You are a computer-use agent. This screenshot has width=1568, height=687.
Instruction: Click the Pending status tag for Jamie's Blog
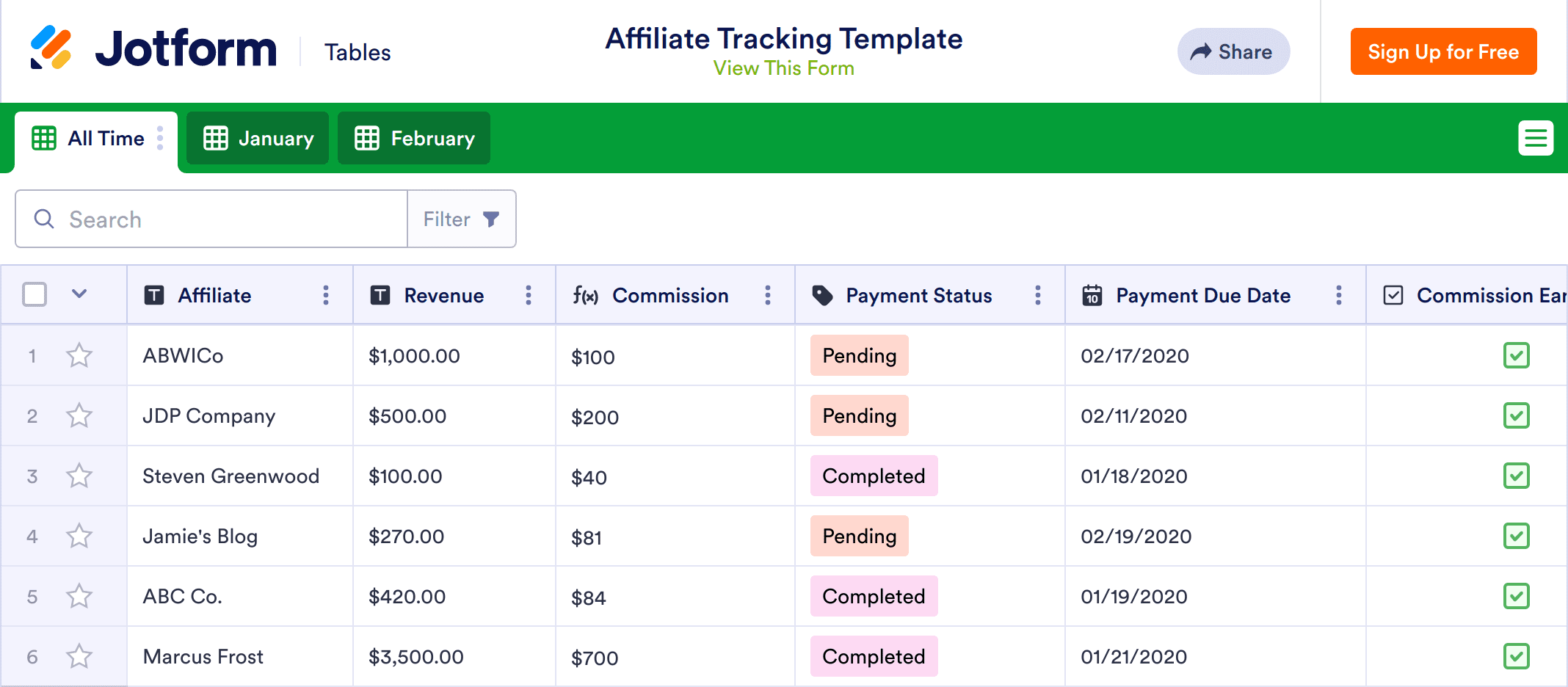[x=859, y=537]
